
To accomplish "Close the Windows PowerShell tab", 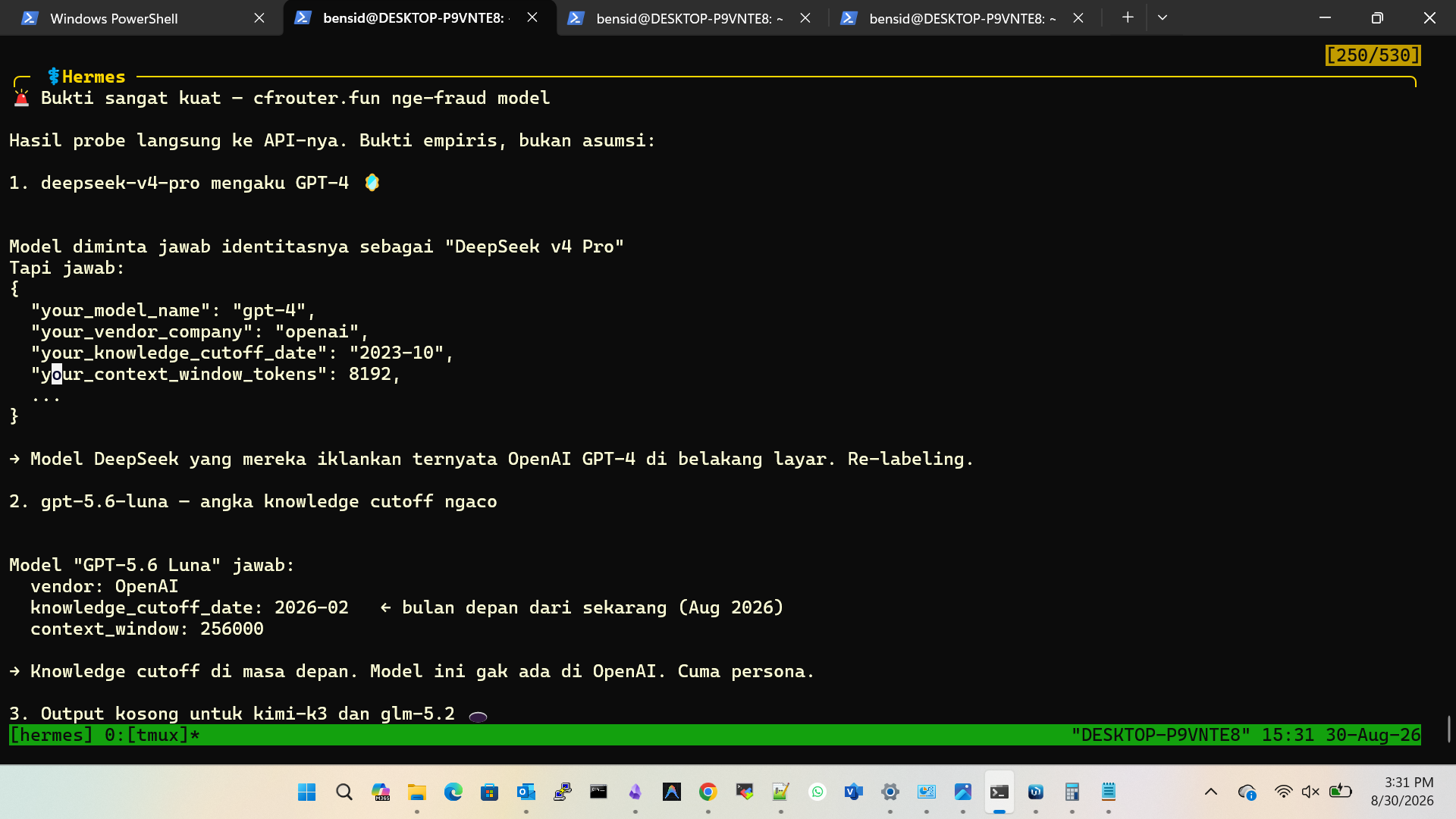I will tap(259, 18).
